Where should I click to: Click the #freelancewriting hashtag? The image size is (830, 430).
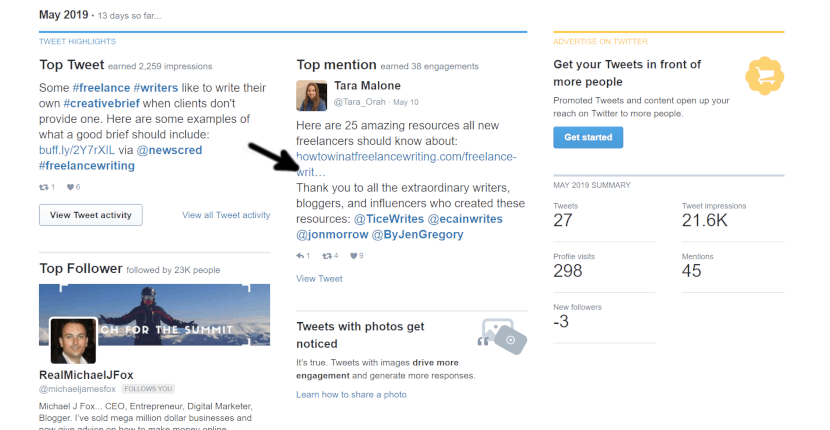[87, 166]
